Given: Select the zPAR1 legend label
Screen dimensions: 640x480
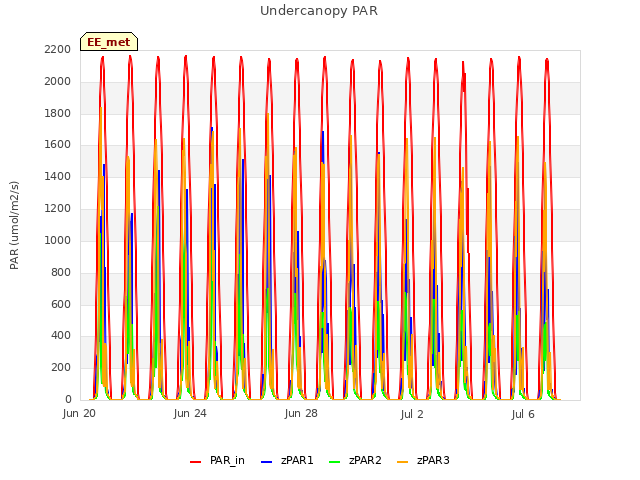Looking at the screenshot, I should coord(297,460).
